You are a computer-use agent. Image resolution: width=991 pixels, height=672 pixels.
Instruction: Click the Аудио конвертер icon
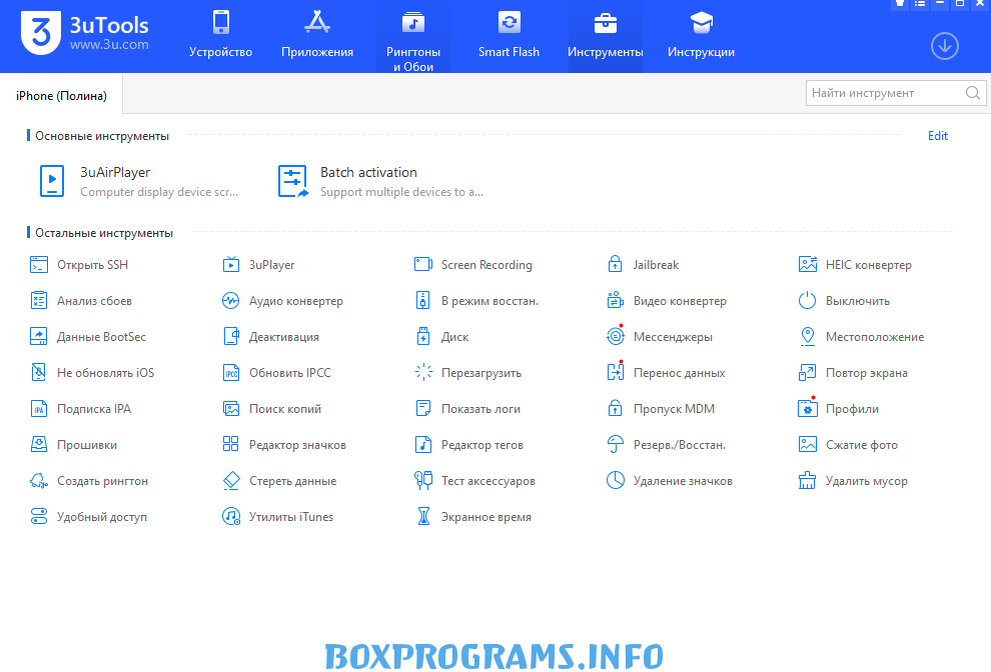pyautogui.click(x=231, y=301)
